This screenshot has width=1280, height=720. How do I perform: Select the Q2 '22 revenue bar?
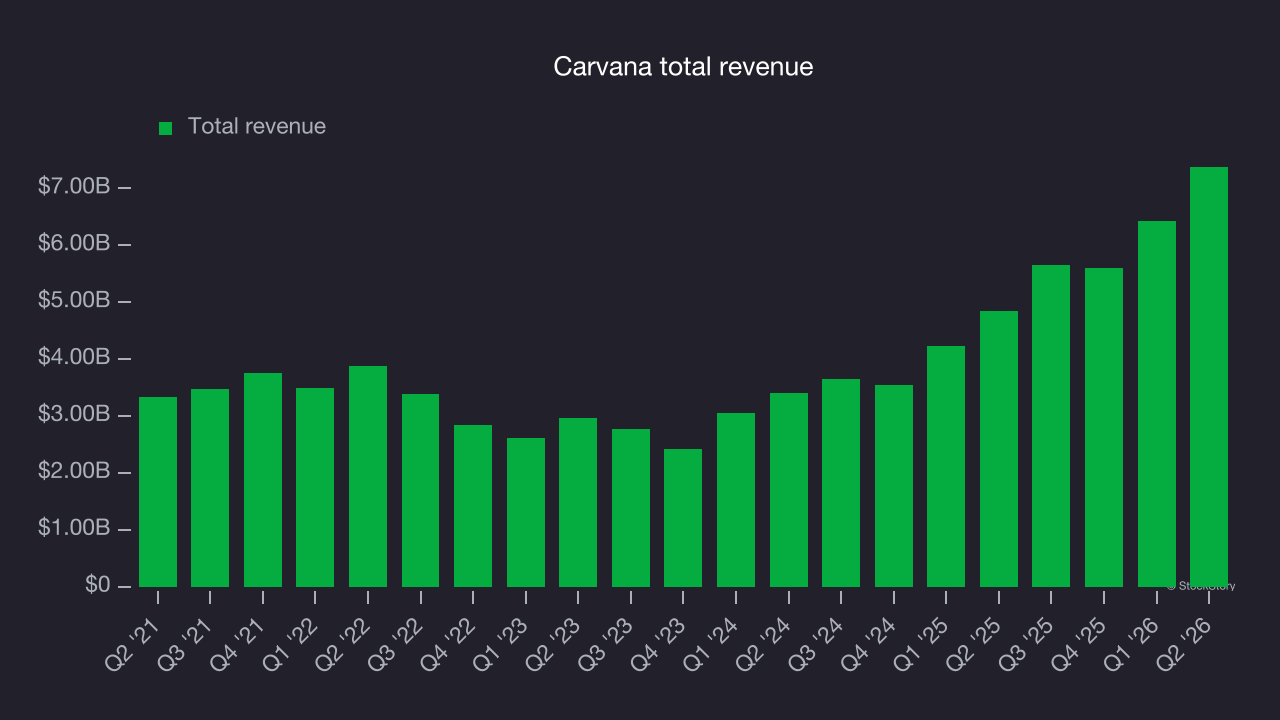tap(368, 476)
